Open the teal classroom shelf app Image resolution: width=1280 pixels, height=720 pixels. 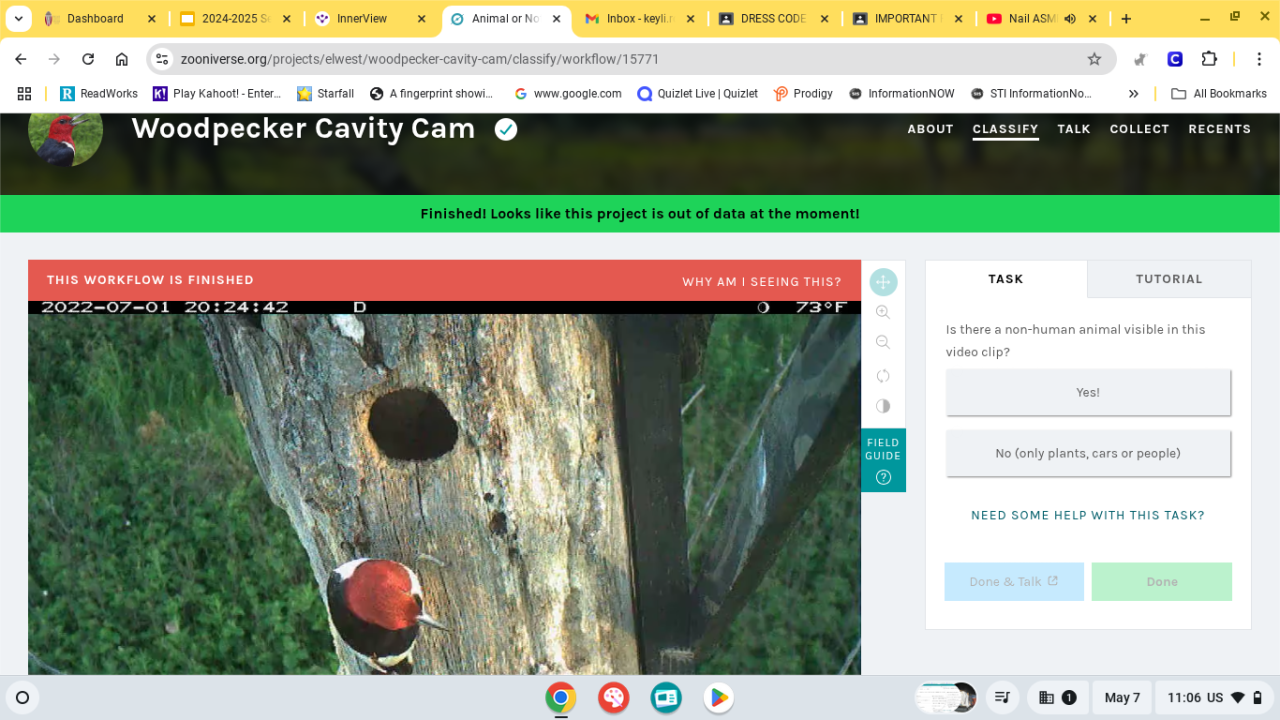coord(666,697)
